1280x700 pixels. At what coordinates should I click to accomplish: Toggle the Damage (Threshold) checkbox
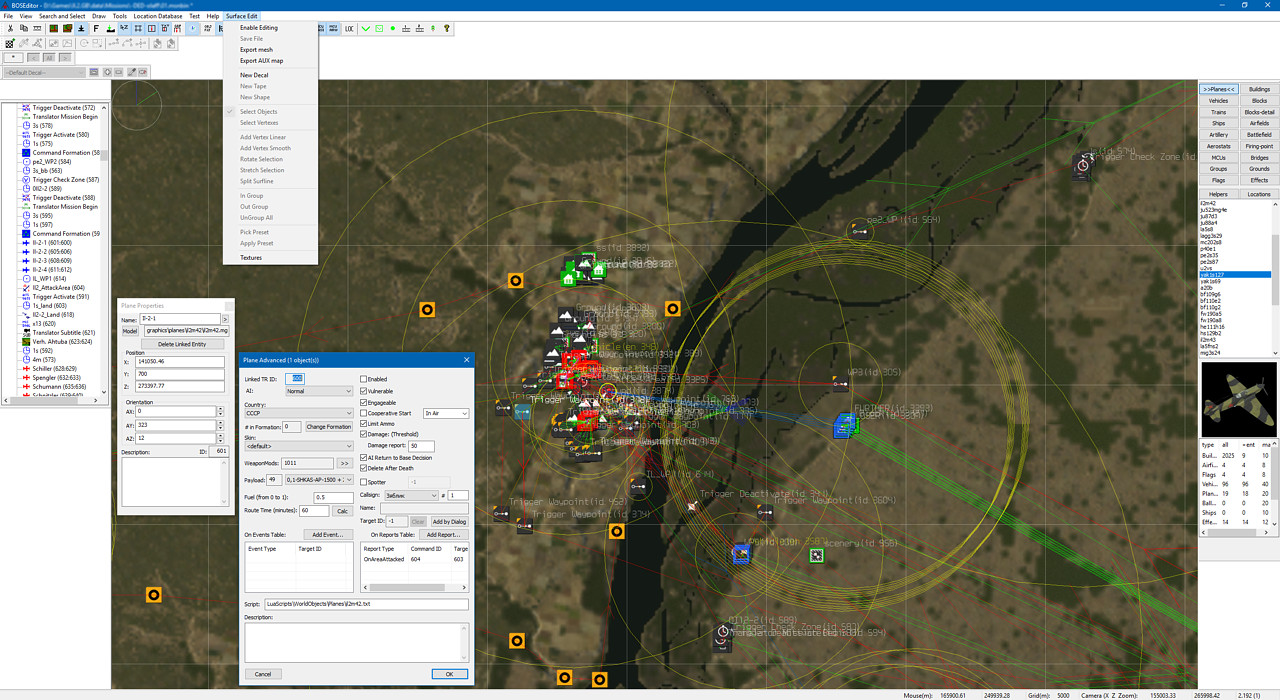(x=364, y=434)
